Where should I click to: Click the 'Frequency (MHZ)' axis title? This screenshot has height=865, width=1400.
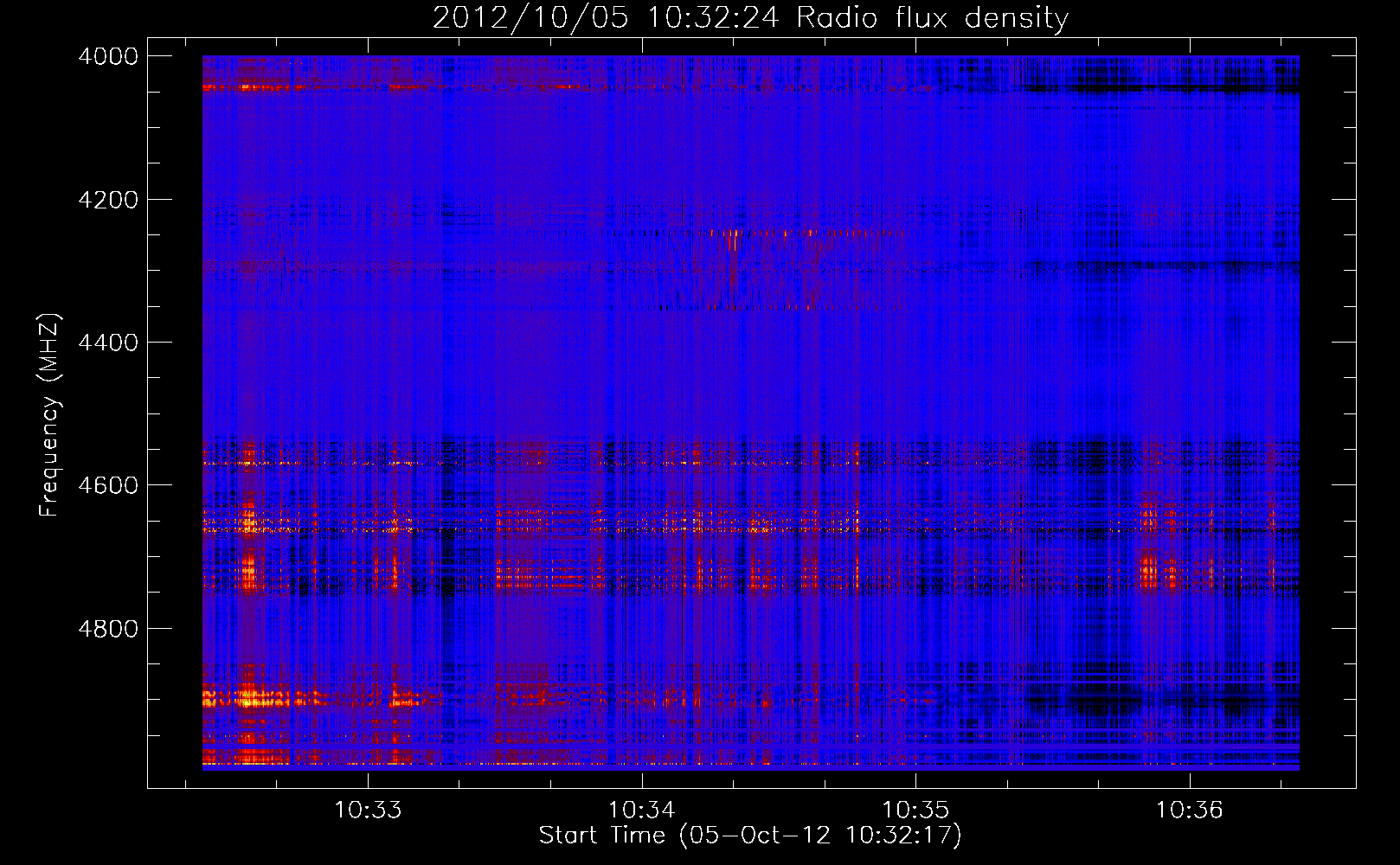(x=49, y=415)
